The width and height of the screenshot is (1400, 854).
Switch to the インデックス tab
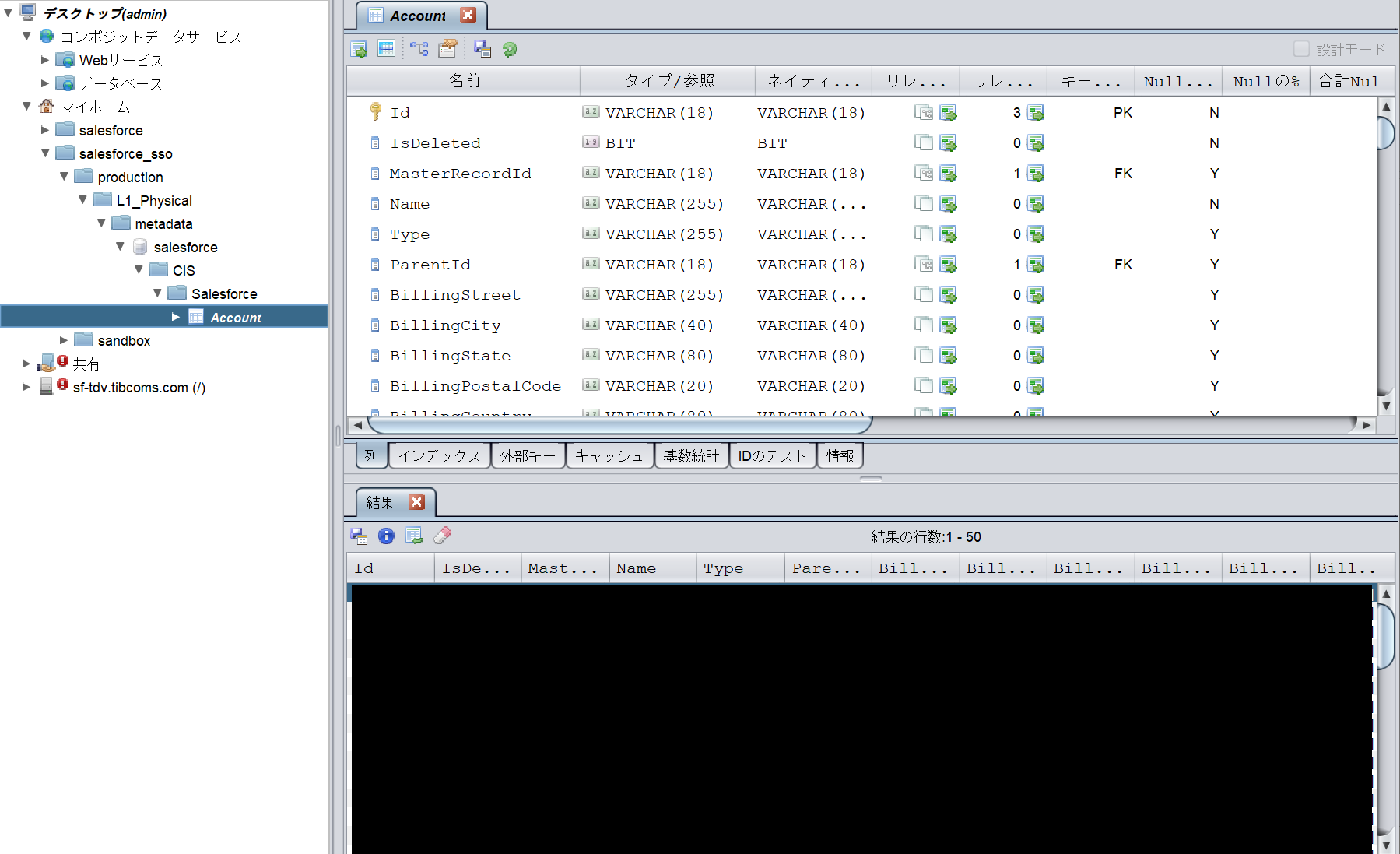439,455
